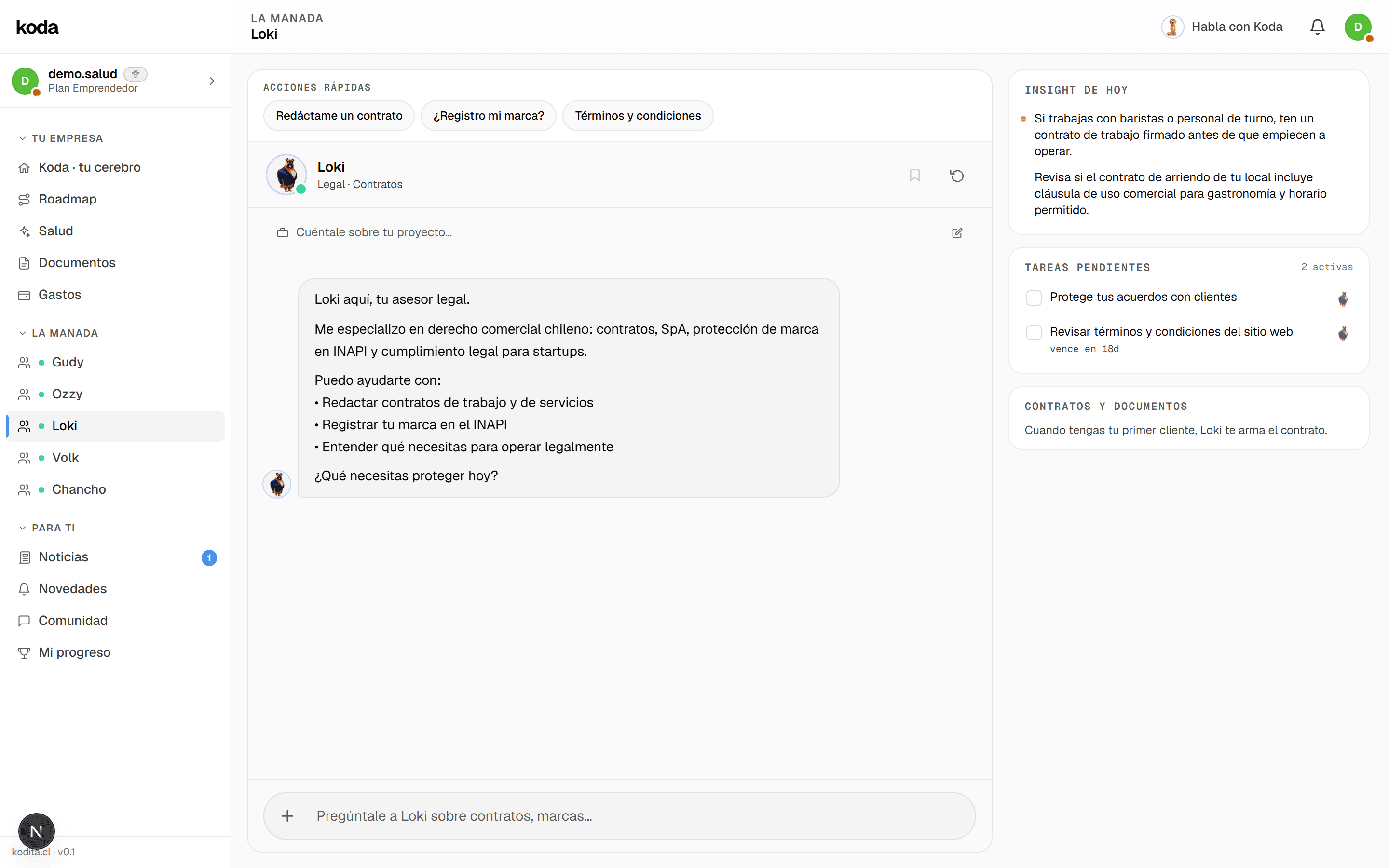The image size is (1389, 868).
Task: Click the briefcase icon beside project prompt
Action: [283, 232]
